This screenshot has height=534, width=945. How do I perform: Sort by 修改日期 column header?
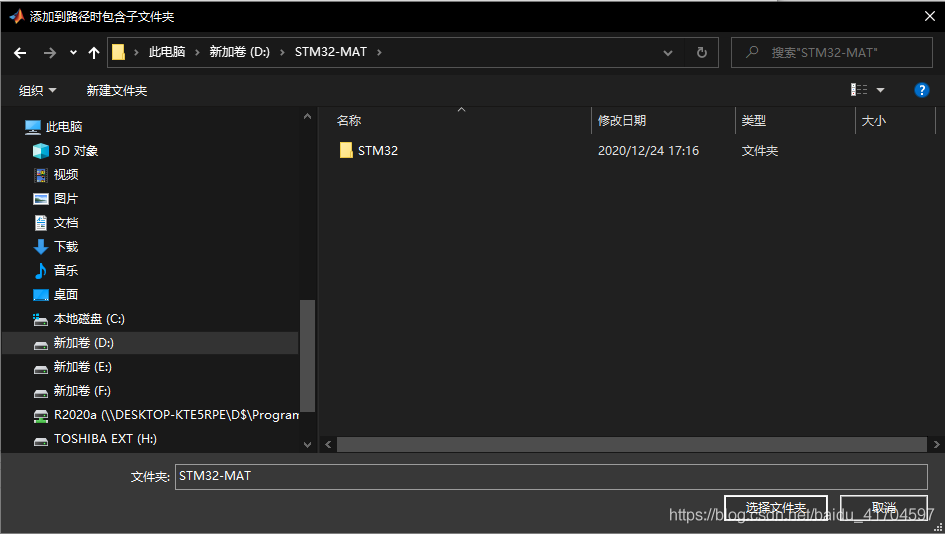tap(622, 121)
